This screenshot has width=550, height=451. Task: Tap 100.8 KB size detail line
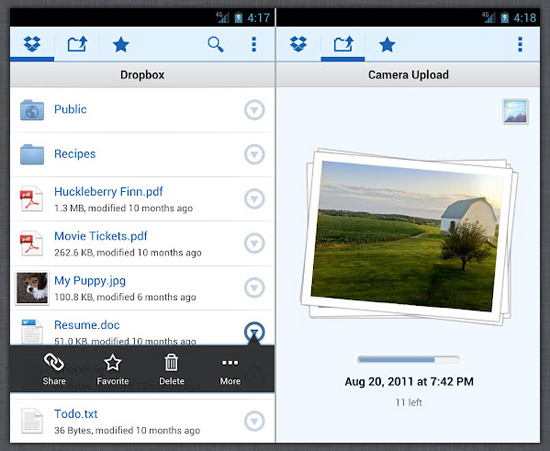[125, 297]
